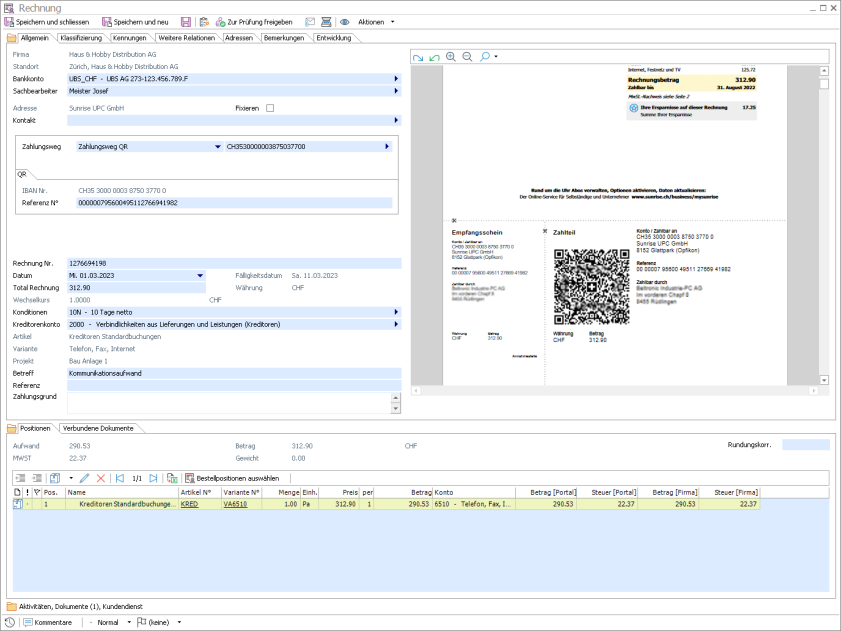Click the eye visibility icon in toolbar
Image resolution: width=841 pixels, height=631 pixels.
pos(344,21)
